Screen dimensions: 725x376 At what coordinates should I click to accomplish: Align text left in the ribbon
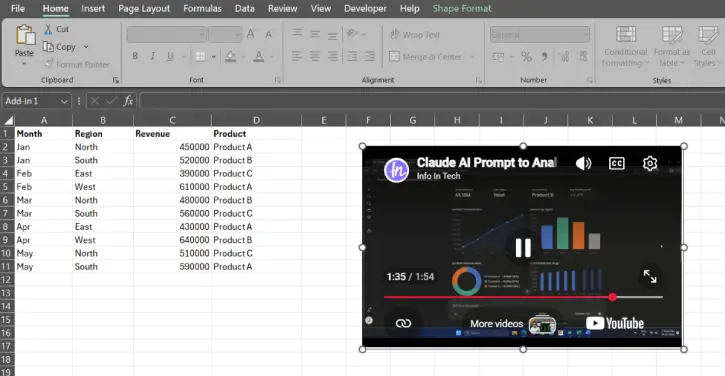coord(297,56)
